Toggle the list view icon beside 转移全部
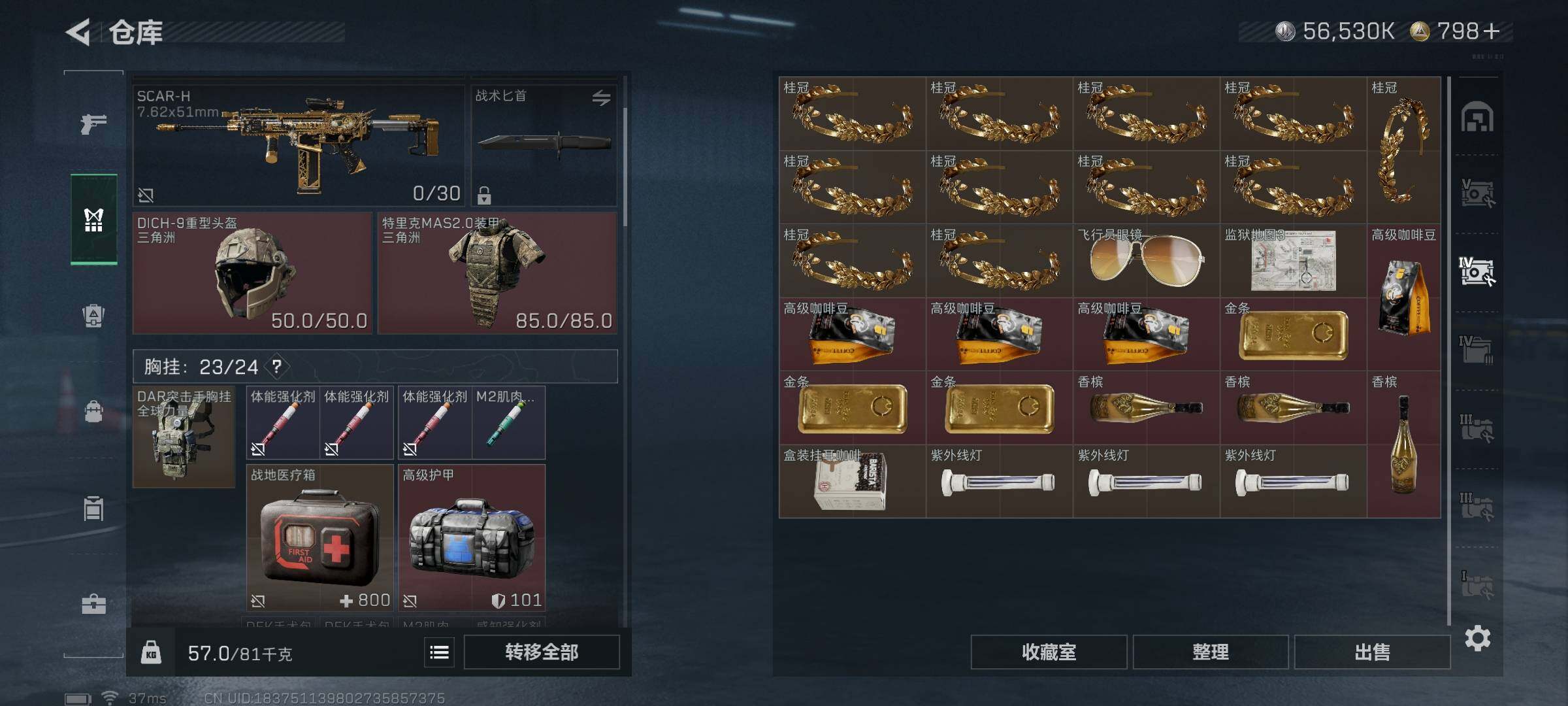This screenshot has height=706, width=1568. pos(440,652)
